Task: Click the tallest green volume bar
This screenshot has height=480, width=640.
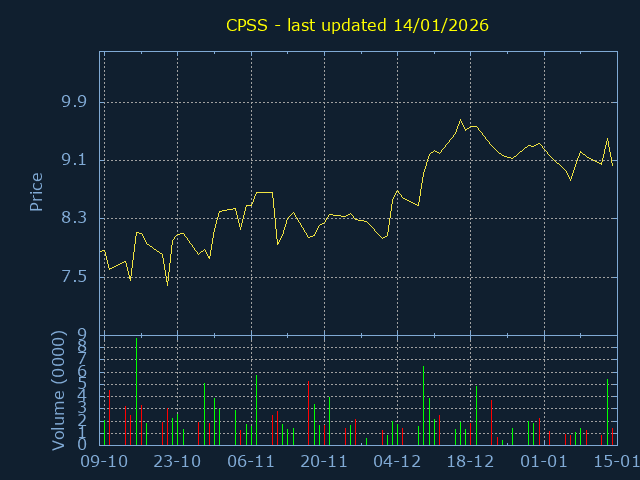Action: point(136,392)
